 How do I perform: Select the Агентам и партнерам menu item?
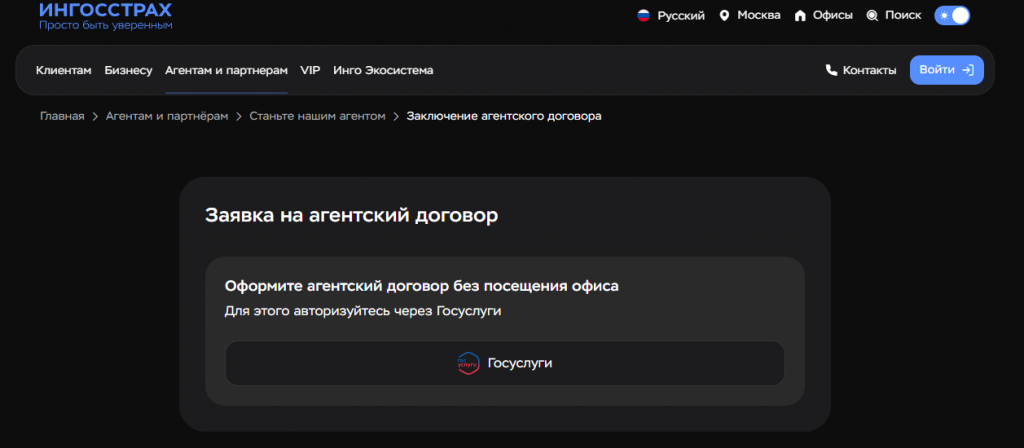tap(226, 70)
